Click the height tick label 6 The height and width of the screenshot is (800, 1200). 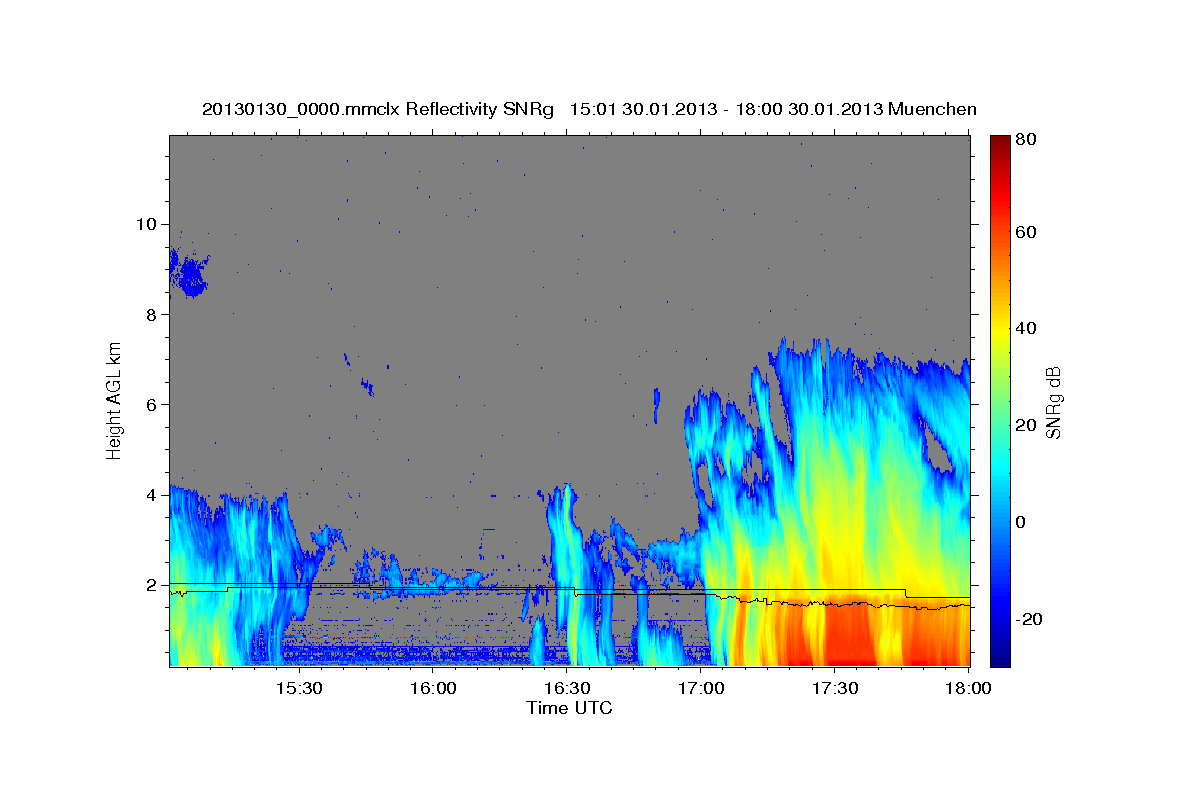(151, 405)
